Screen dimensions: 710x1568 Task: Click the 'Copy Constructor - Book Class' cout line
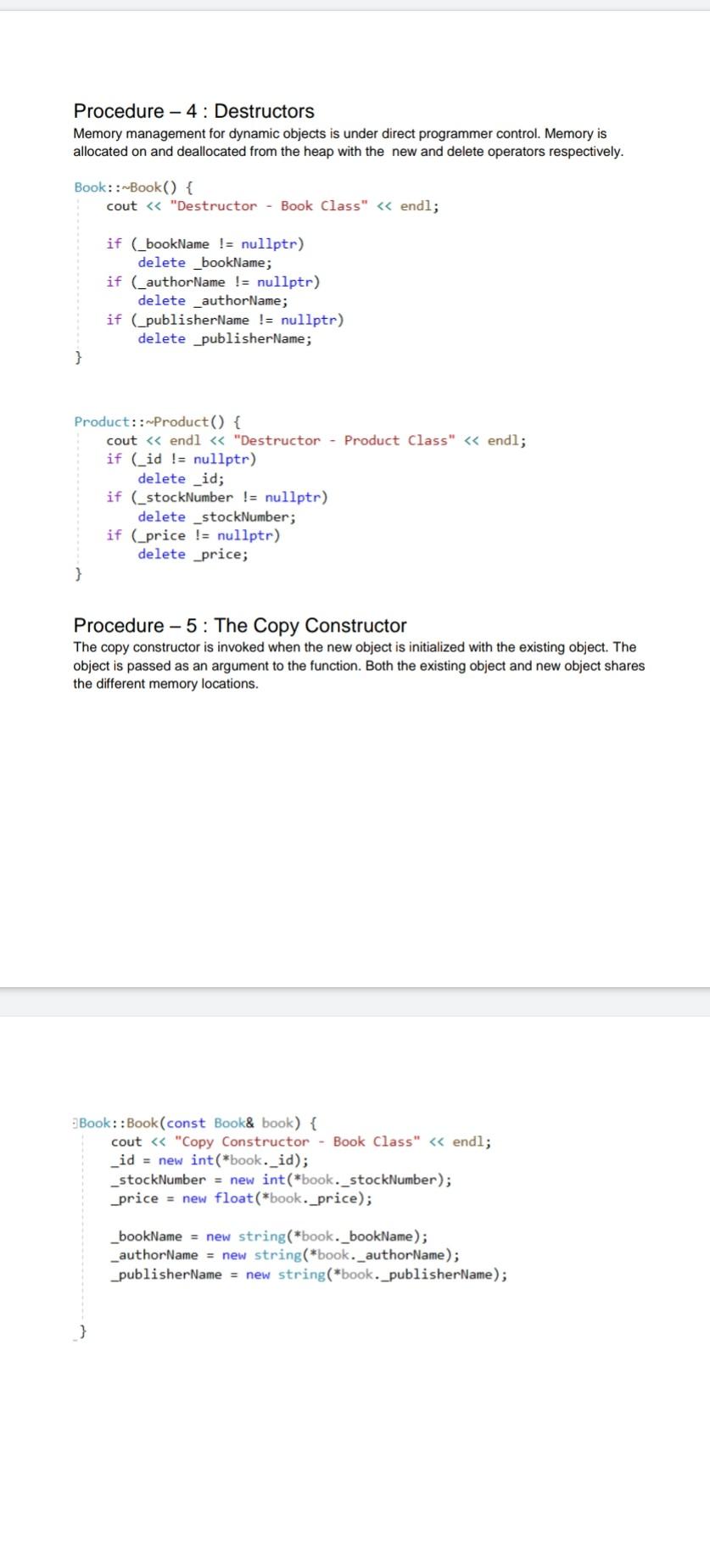tap(301, 1141)
